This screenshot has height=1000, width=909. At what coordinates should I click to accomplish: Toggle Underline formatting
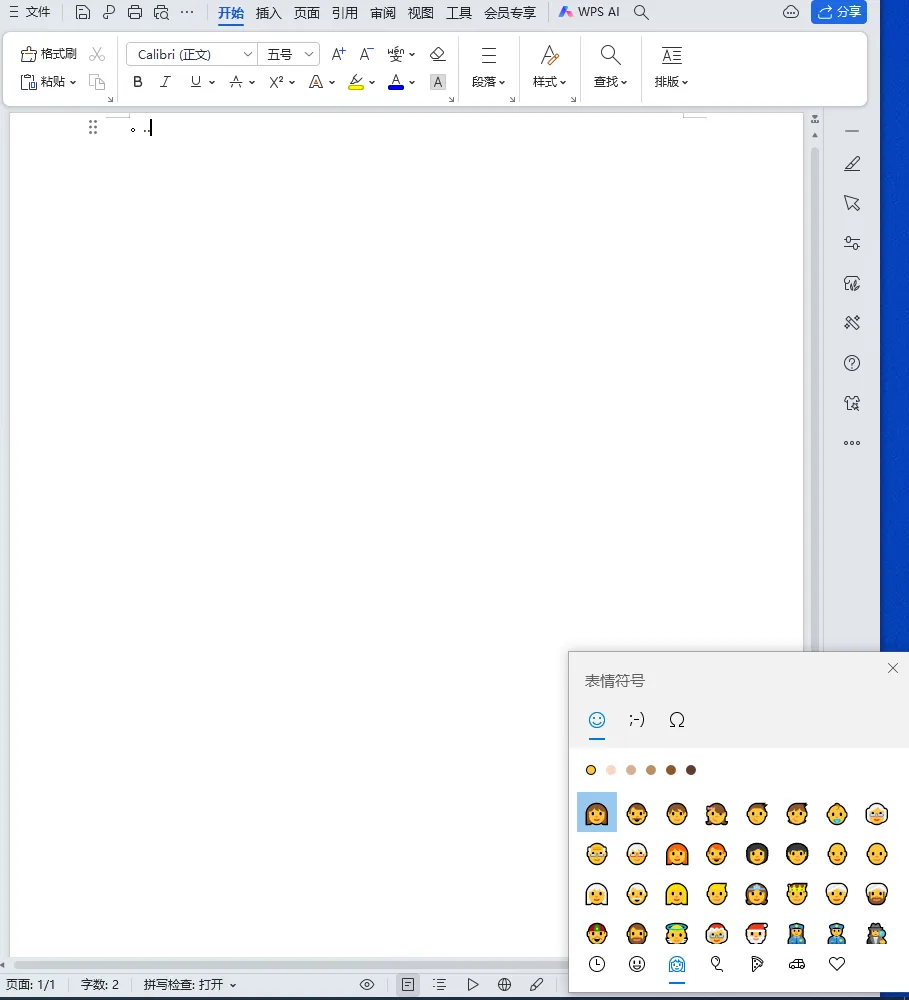coord(195,82)
